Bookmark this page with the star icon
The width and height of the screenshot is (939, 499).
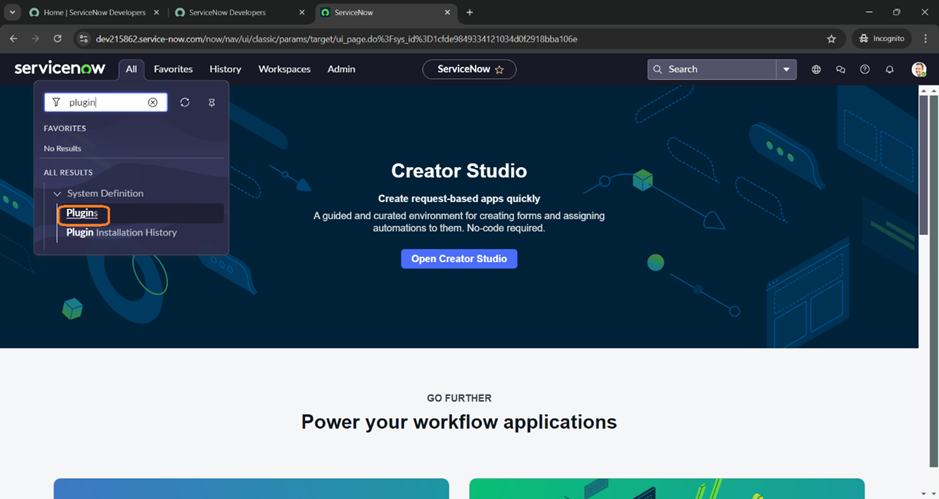831,39
